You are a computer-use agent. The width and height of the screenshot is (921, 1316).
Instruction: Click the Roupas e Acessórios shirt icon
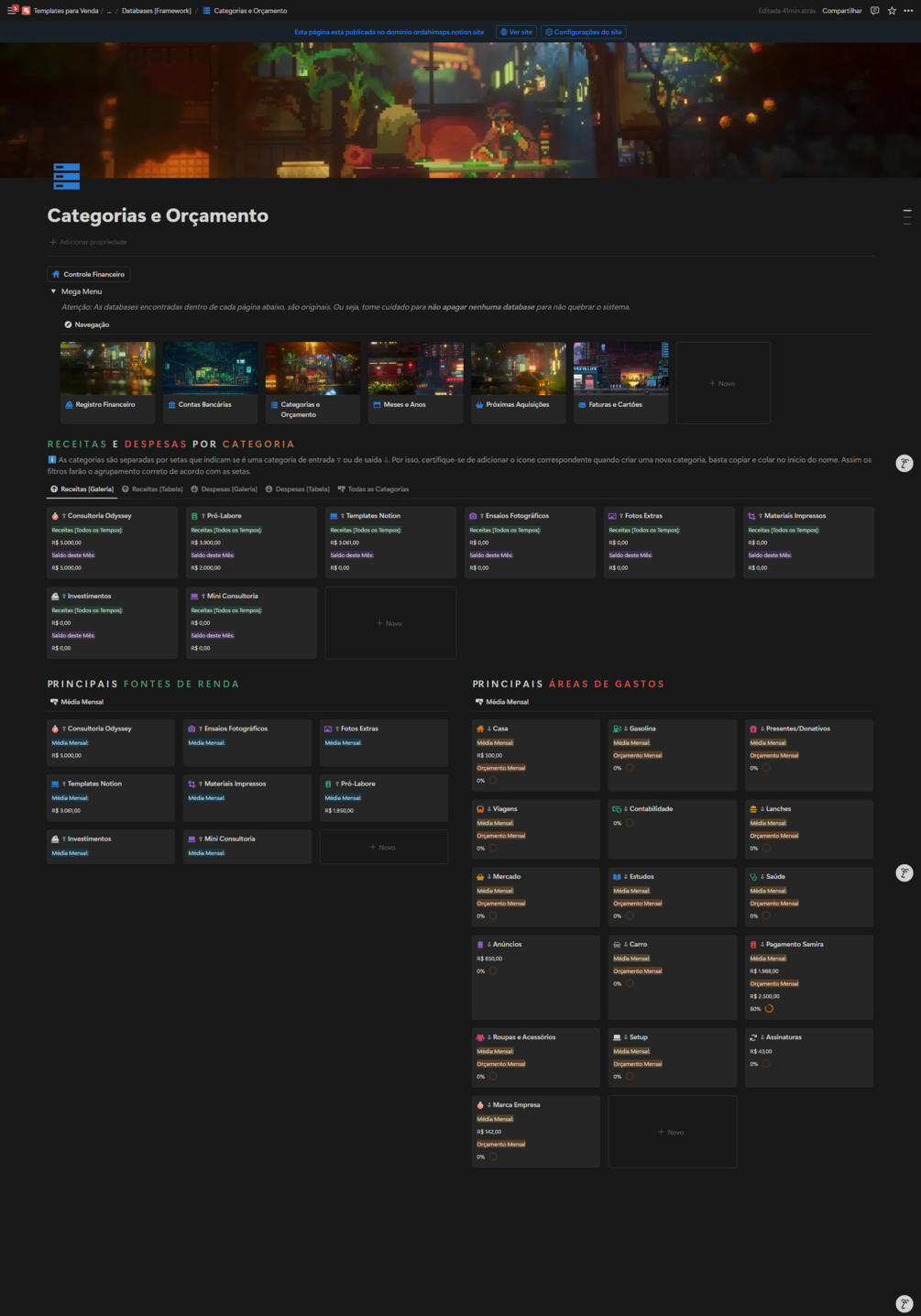pos(480,1037)
